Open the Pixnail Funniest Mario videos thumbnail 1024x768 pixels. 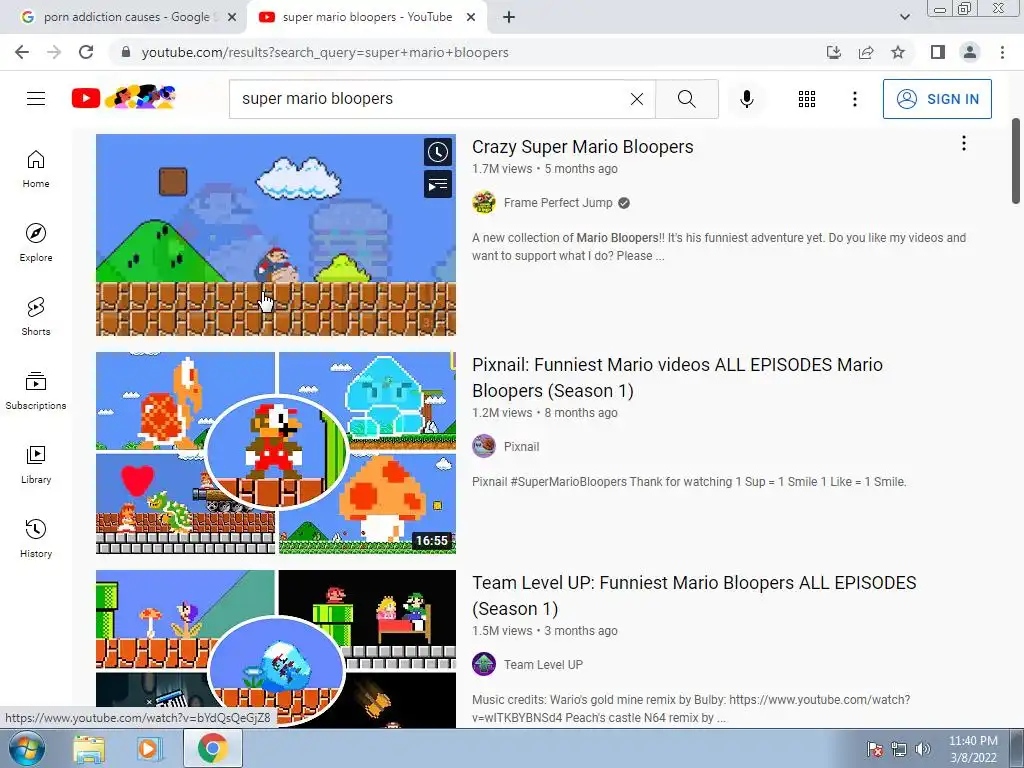click(x=276, y=453)
